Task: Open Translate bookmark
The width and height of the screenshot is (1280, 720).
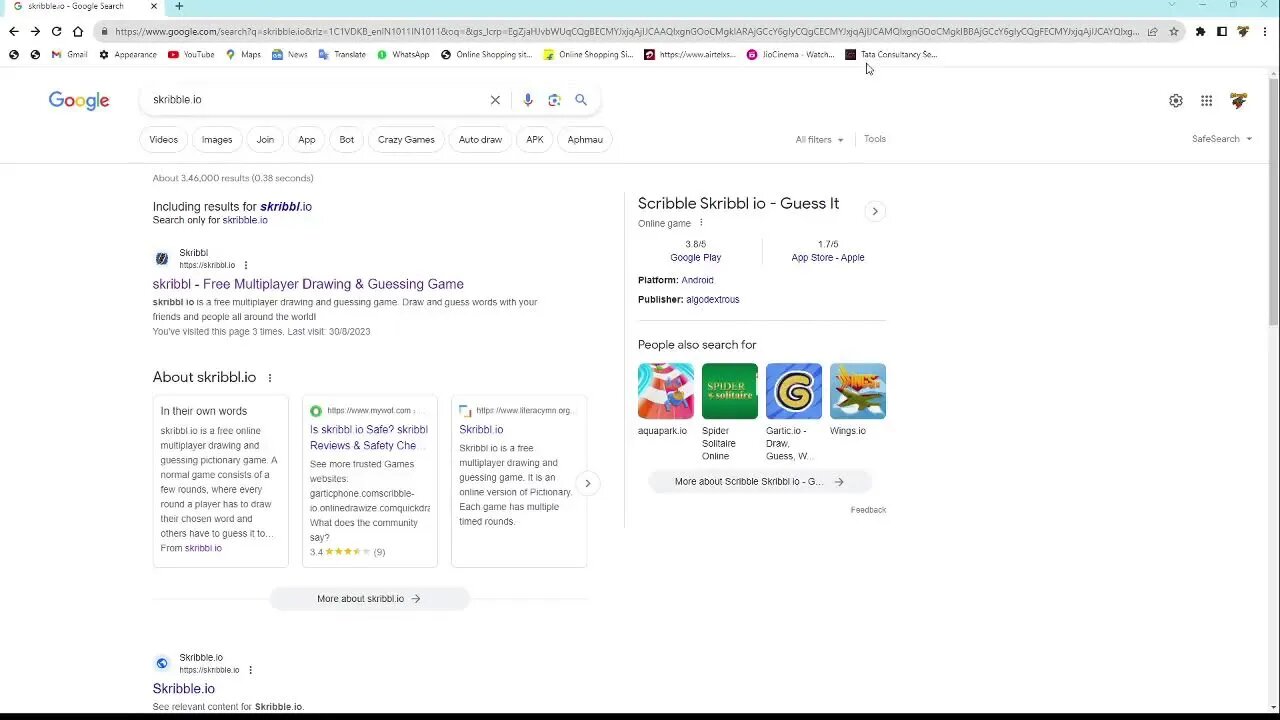Action: pos(342,54)
